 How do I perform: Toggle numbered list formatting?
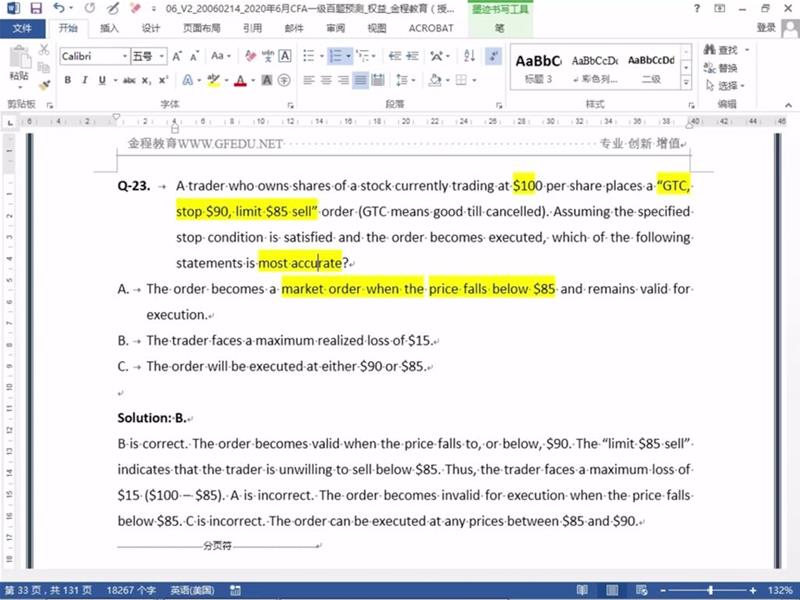(335, 56)
